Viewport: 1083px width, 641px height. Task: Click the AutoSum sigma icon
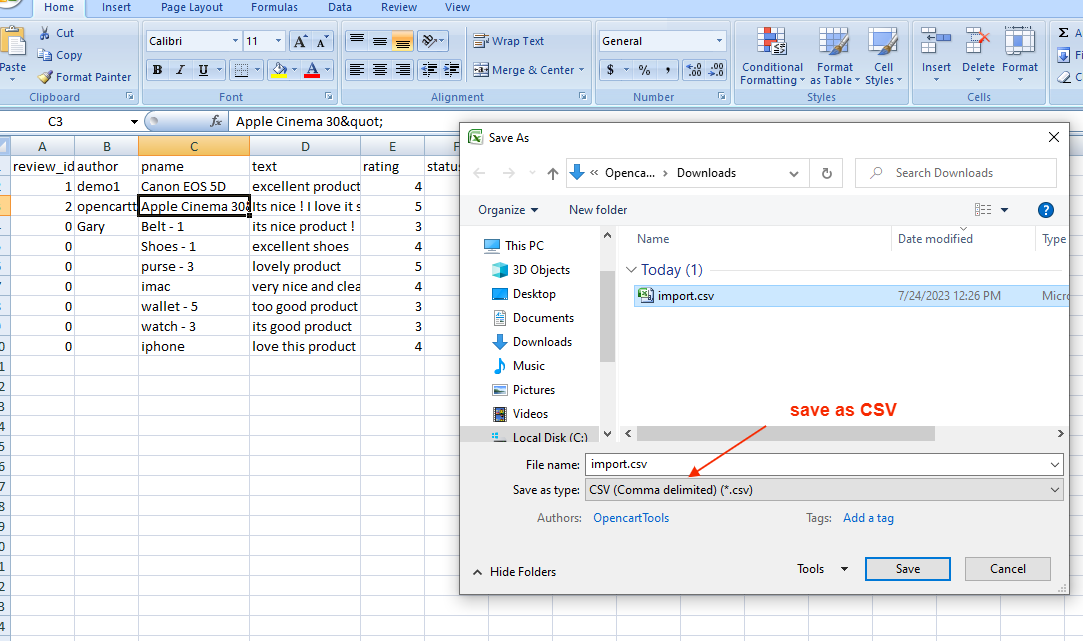pyautogui.click(x=1064, y=32)
